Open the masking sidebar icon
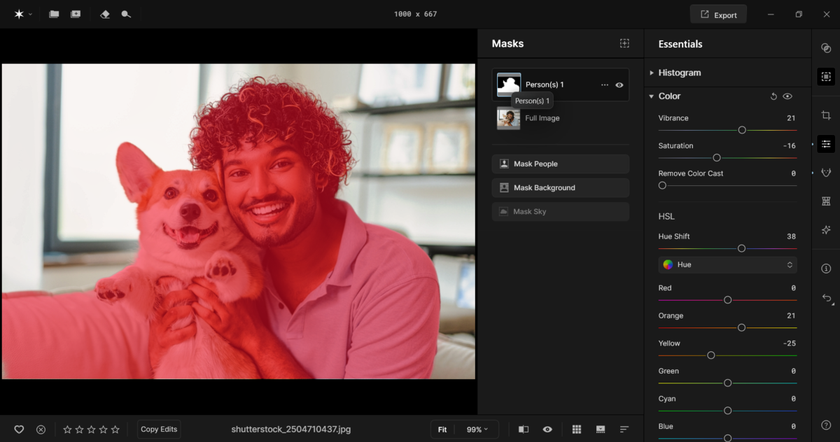 826,77
